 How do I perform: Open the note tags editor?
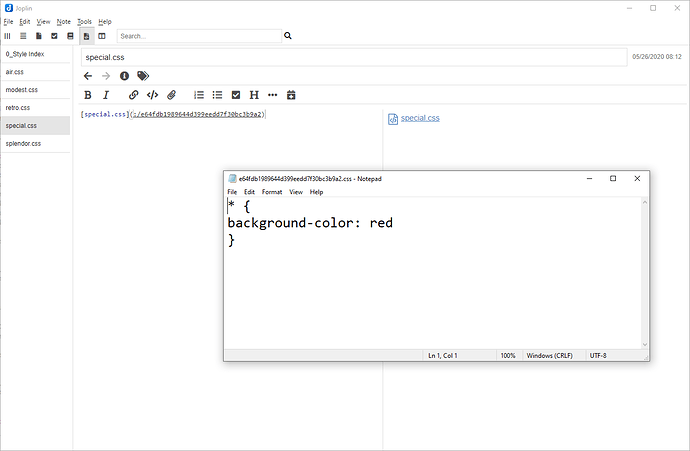[x=143, y=75]
